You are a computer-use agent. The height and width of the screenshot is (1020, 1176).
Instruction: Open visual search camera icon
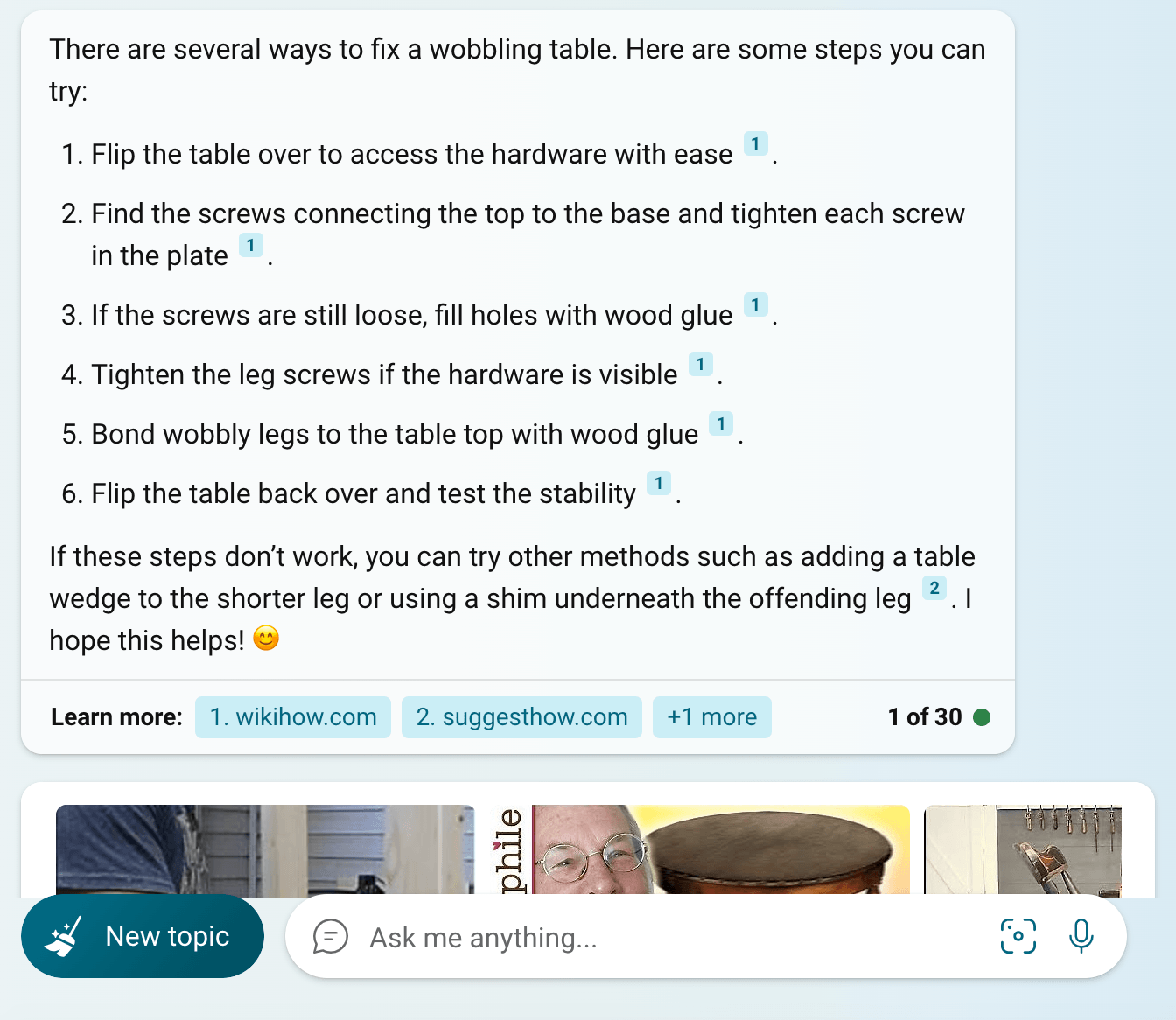pos(1018,936)
